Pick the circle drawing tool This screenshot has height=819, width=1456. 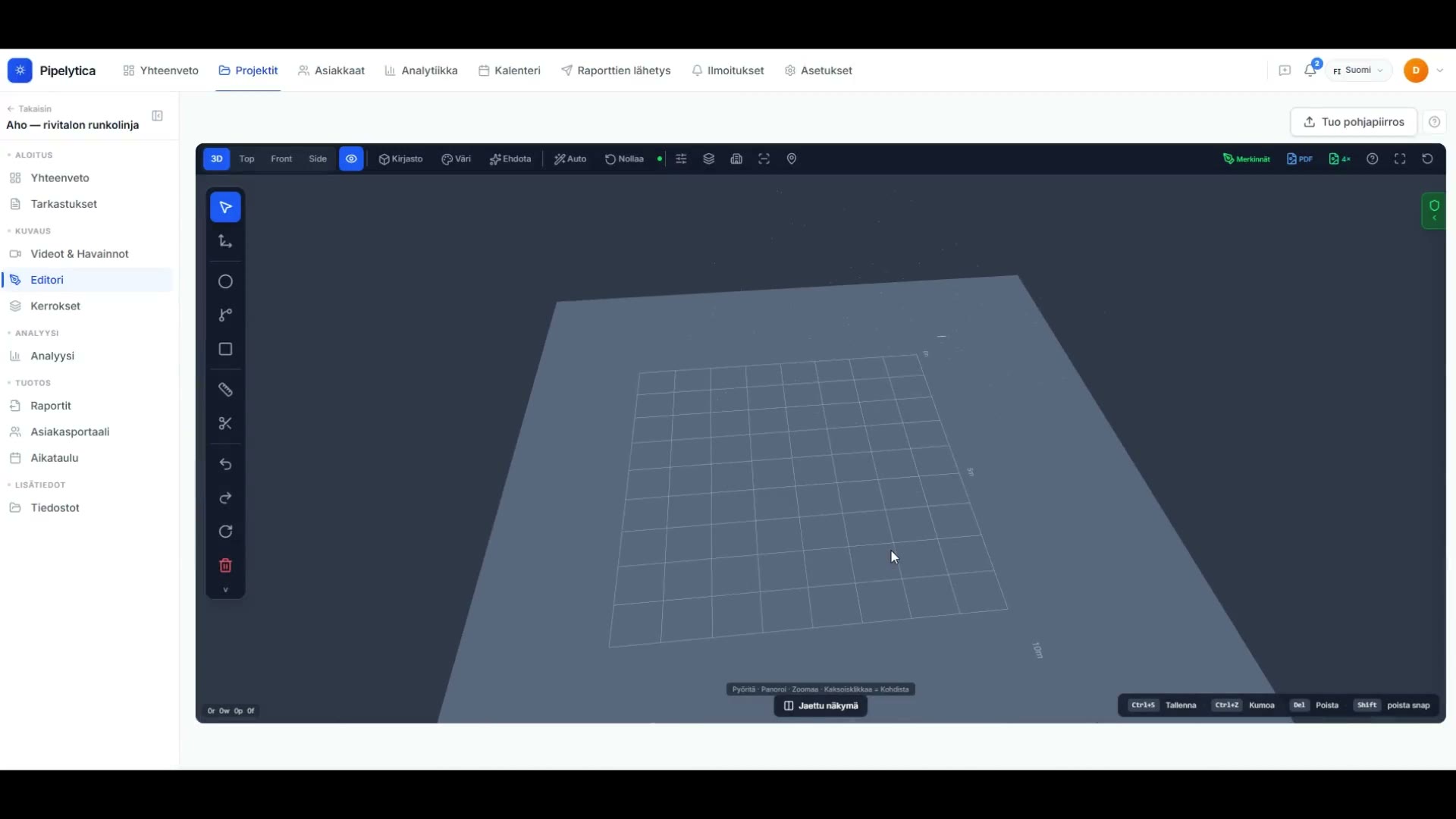(225, 281)
